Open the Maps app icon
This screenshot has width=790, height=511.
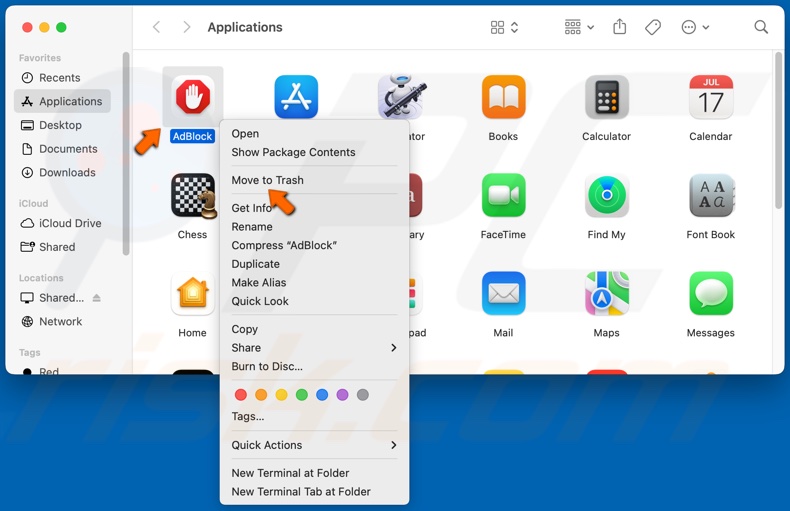click(606, 294)
